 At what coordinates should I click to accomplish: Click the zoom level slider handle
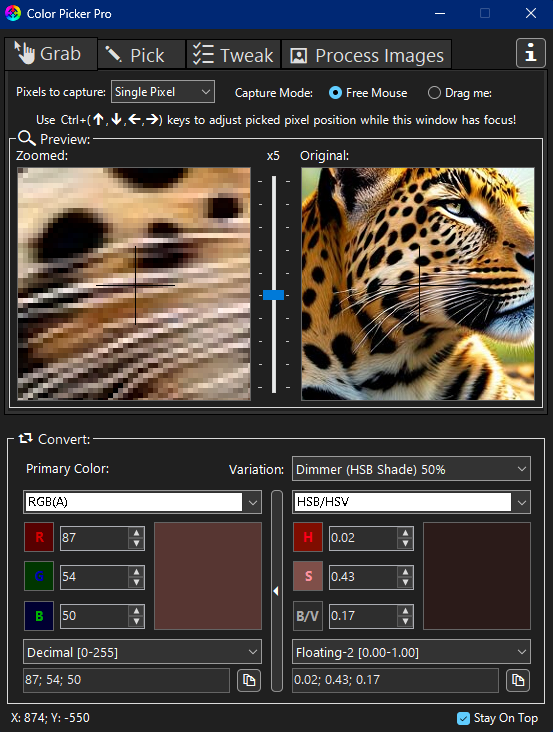[273, 295]
